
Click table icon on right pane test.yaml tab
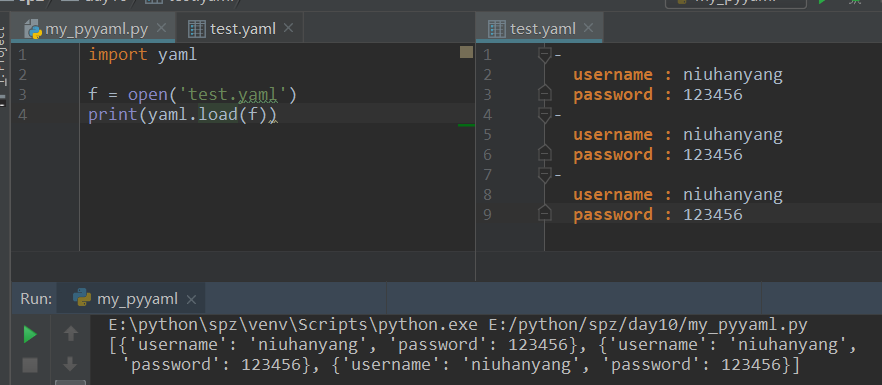click(x=497, y=29)
